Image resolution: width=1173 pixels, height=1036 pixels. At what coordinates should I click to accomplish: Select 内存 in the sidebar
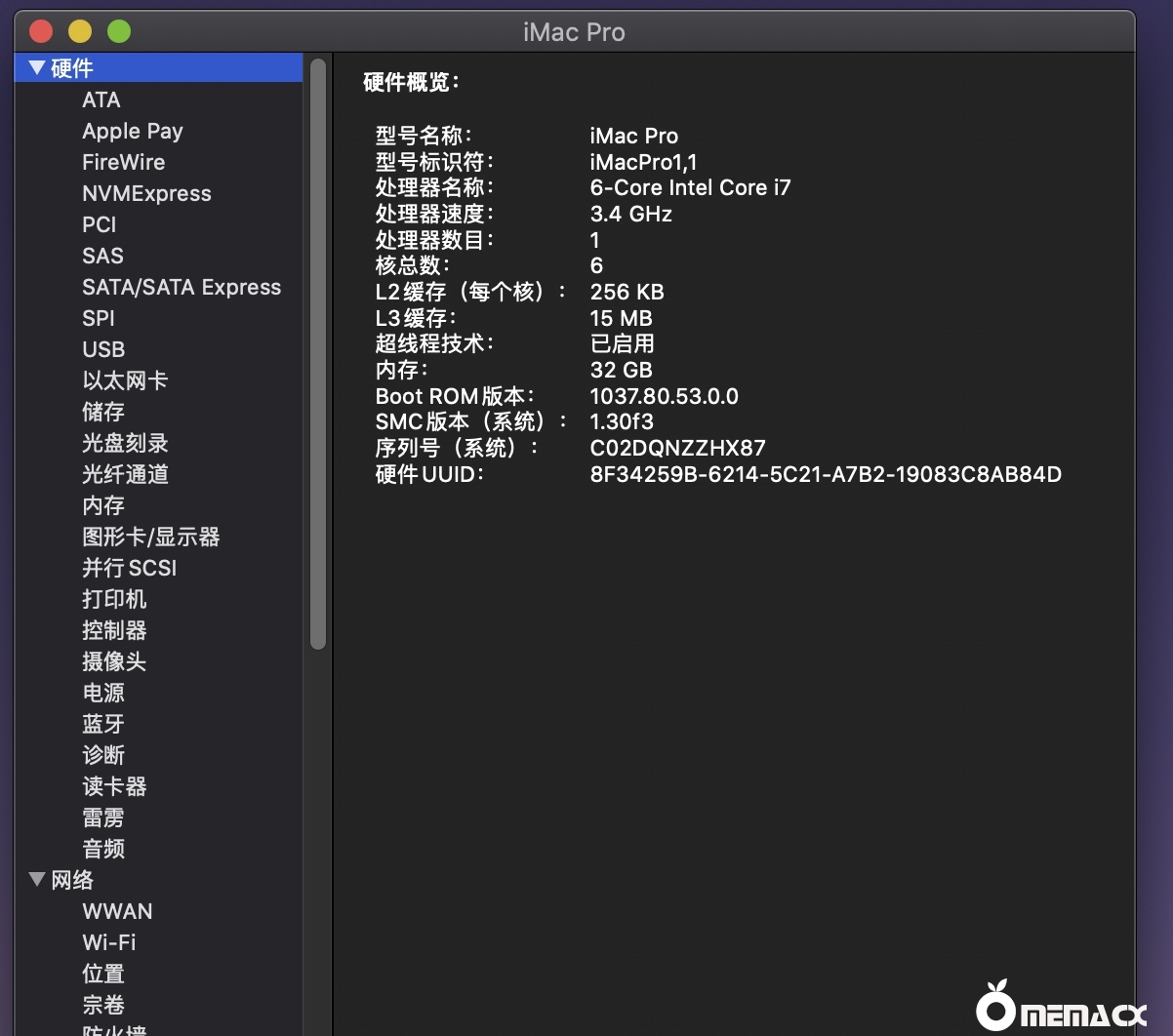103,505
